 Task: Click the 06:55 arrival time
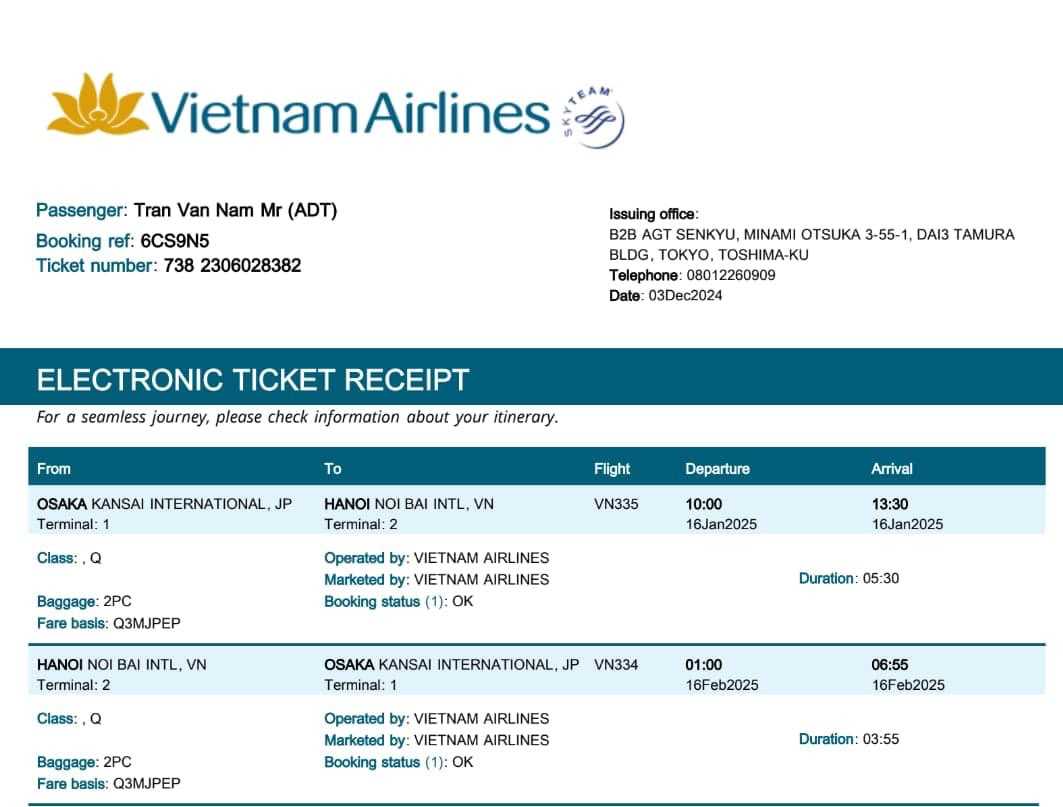[x=890, y=665]
